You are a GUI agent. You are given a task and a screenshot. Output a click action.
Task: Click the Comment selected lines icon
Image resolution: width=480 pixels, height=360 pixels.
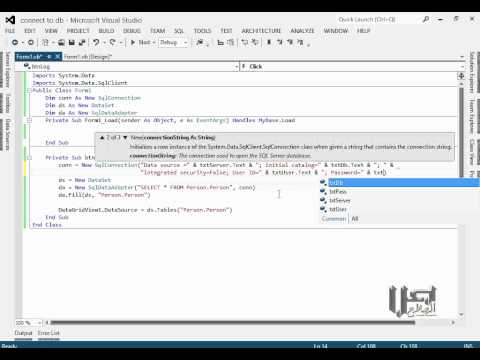[x=220, y=42]
